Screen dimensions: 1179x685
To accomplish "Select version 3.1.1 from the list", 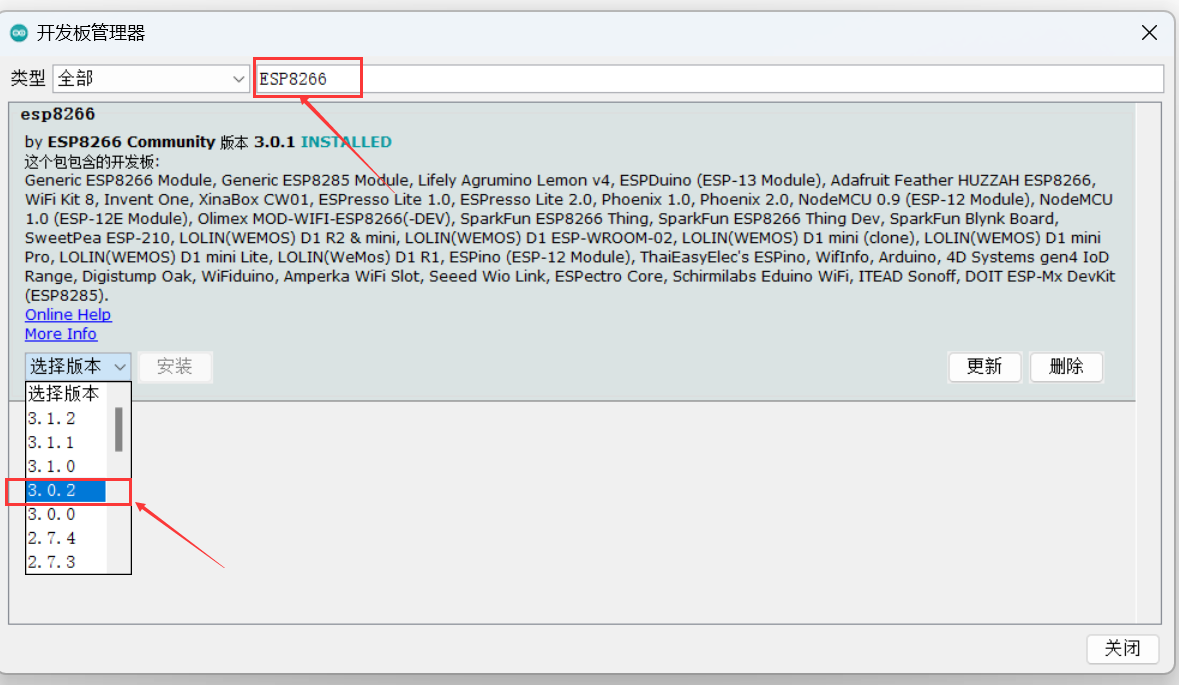I will (66, 442).
